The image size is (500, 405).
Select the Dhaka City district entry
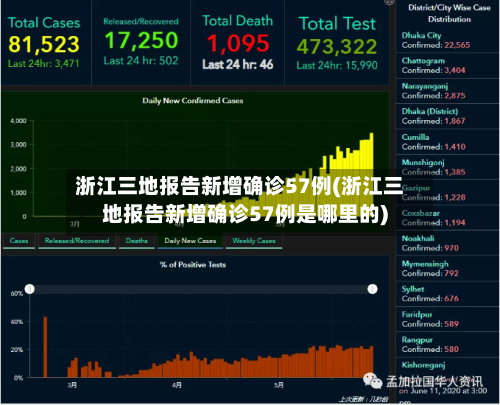447,40
